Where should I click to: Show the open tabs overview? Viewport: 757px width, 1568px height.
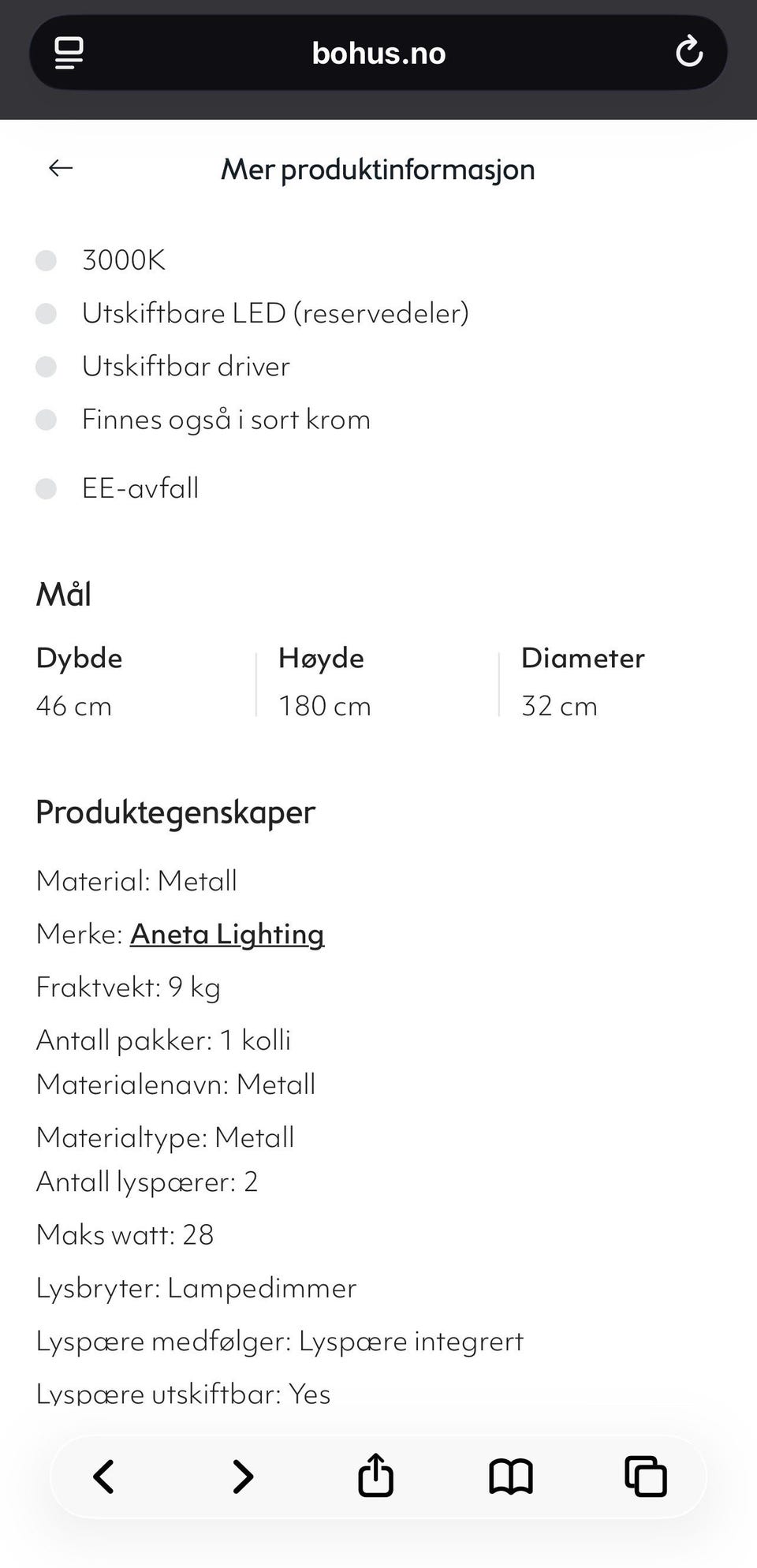click(645, 1477)
